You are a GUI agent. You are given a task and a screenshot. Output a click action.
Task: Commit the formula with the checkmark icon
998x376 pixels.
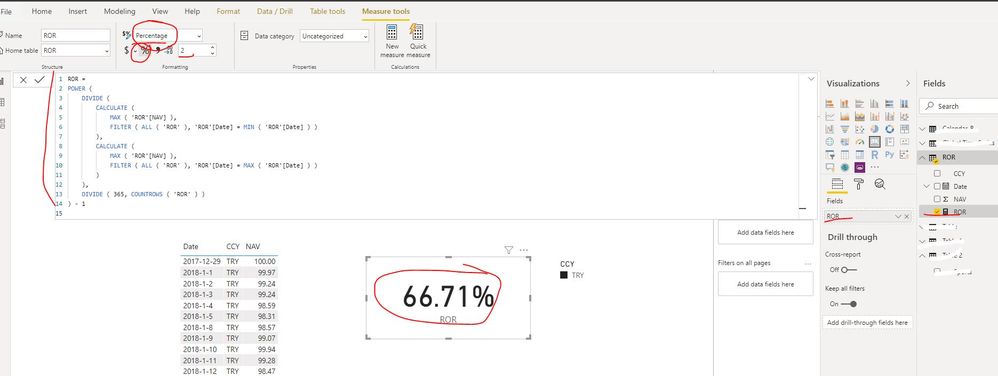[39, 80]
